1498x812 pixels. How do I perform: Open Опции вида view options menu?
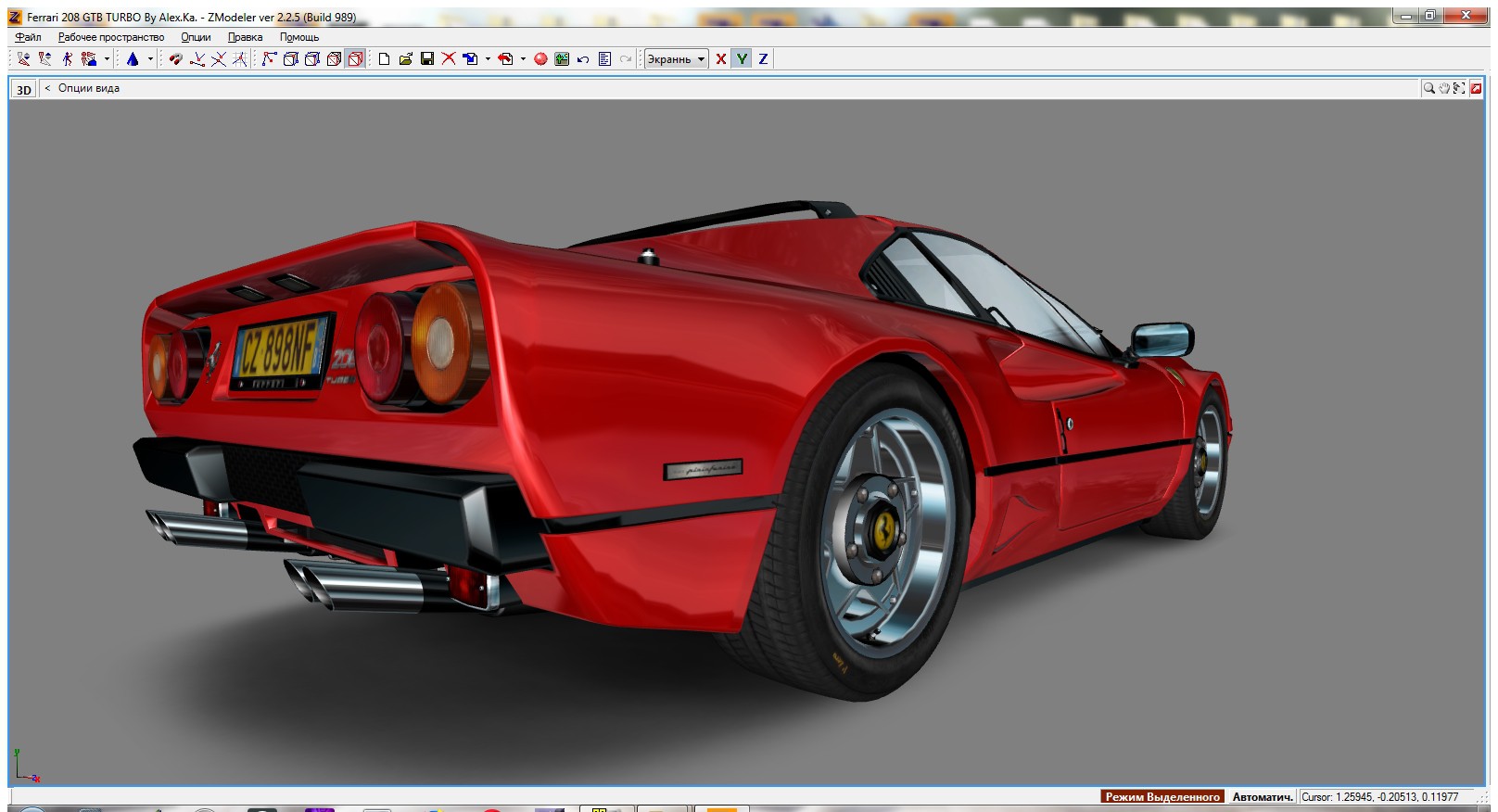pyautogui.click(x=88, y=88)
